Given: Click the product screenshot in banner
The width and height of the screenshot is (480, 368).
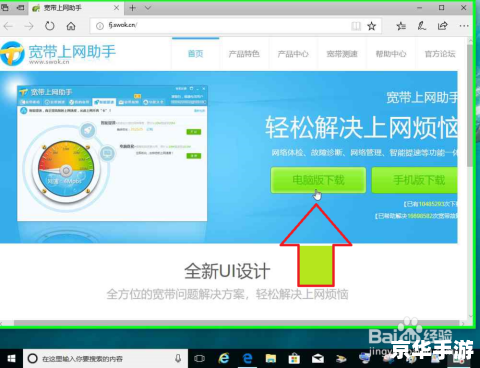Looking at the screenshot, I should point(112,153).
